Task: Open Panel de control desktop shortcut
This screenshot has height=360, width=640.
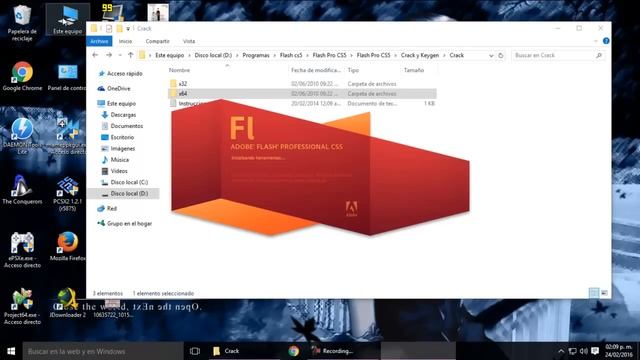Action: pyautogui.click(x=67, y=77)
